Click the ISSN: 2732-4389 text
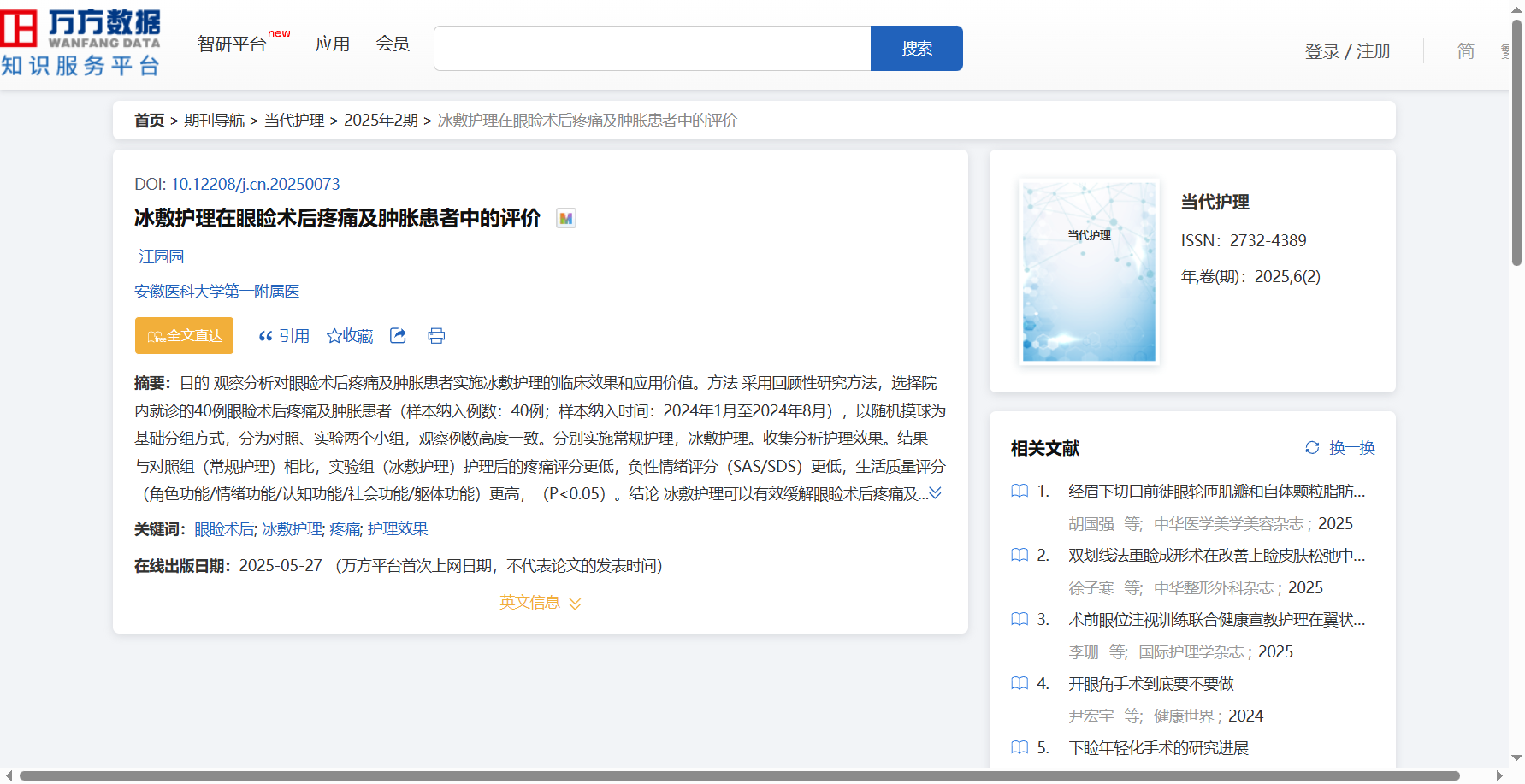This screenshot has height=784, width=1525. pyautogui.click(x=1244, y=240)
